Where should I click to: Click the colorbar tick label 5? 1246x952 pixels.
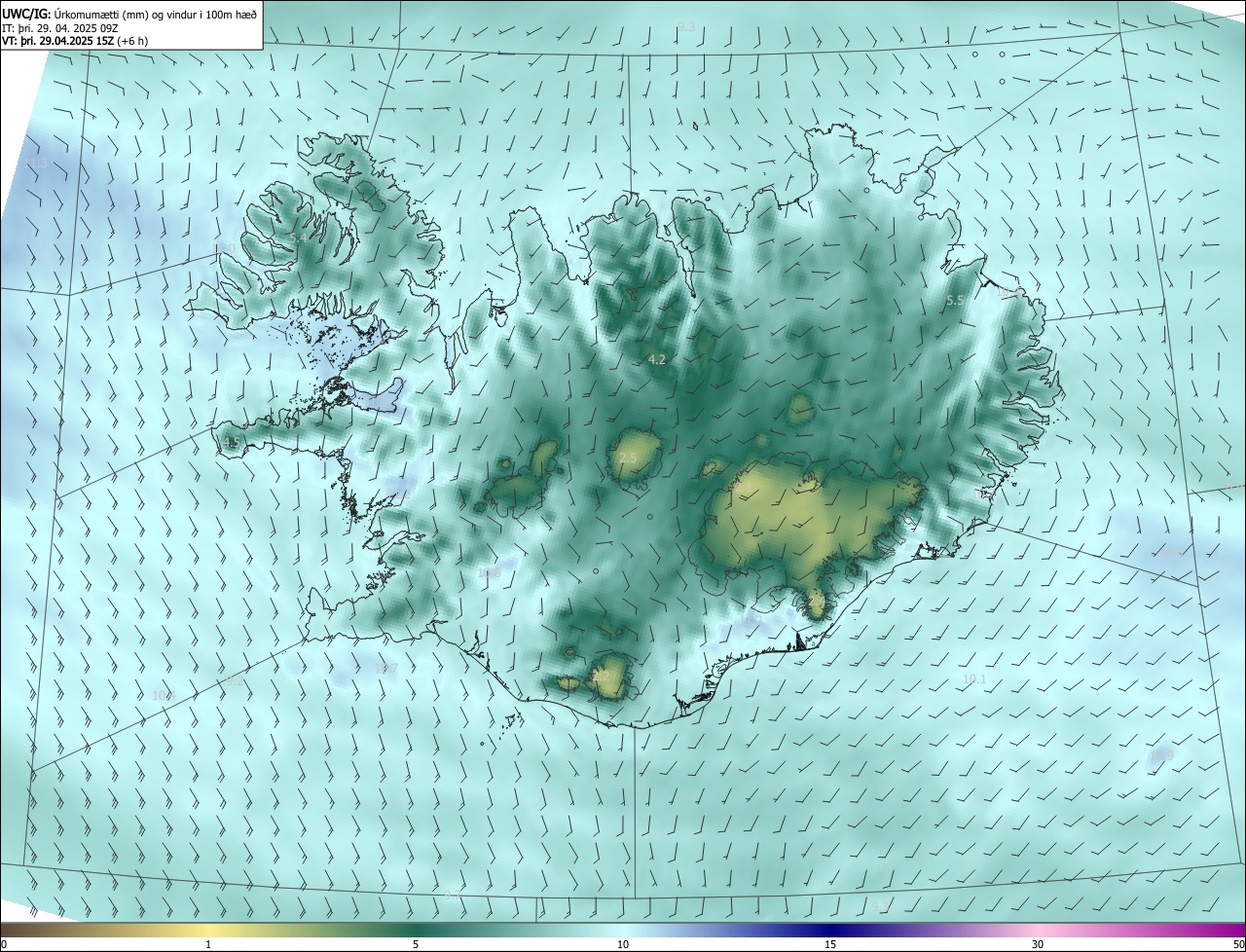click(x=416, y=944)
